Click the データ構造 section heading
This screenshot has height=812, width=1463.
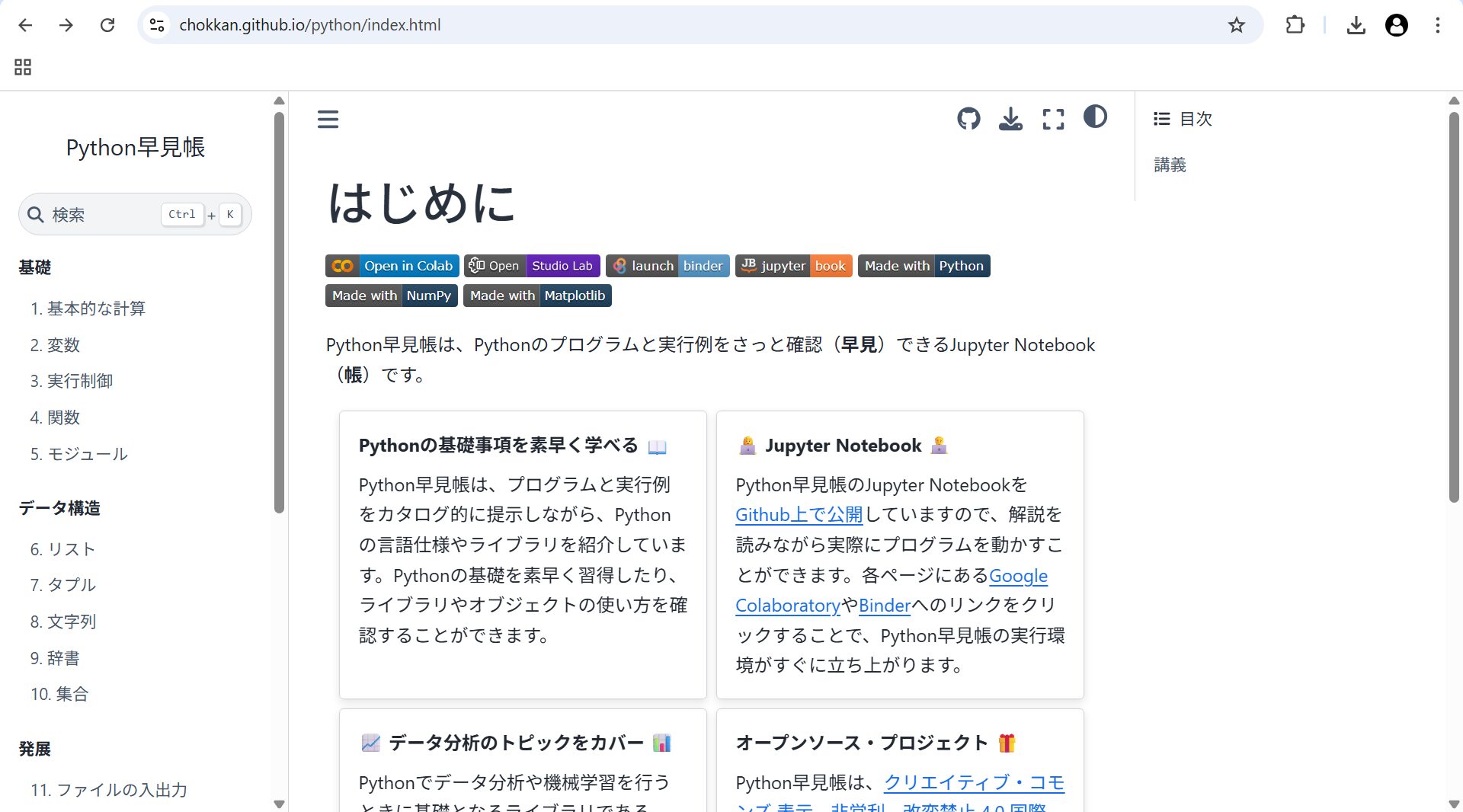(59, 508)
